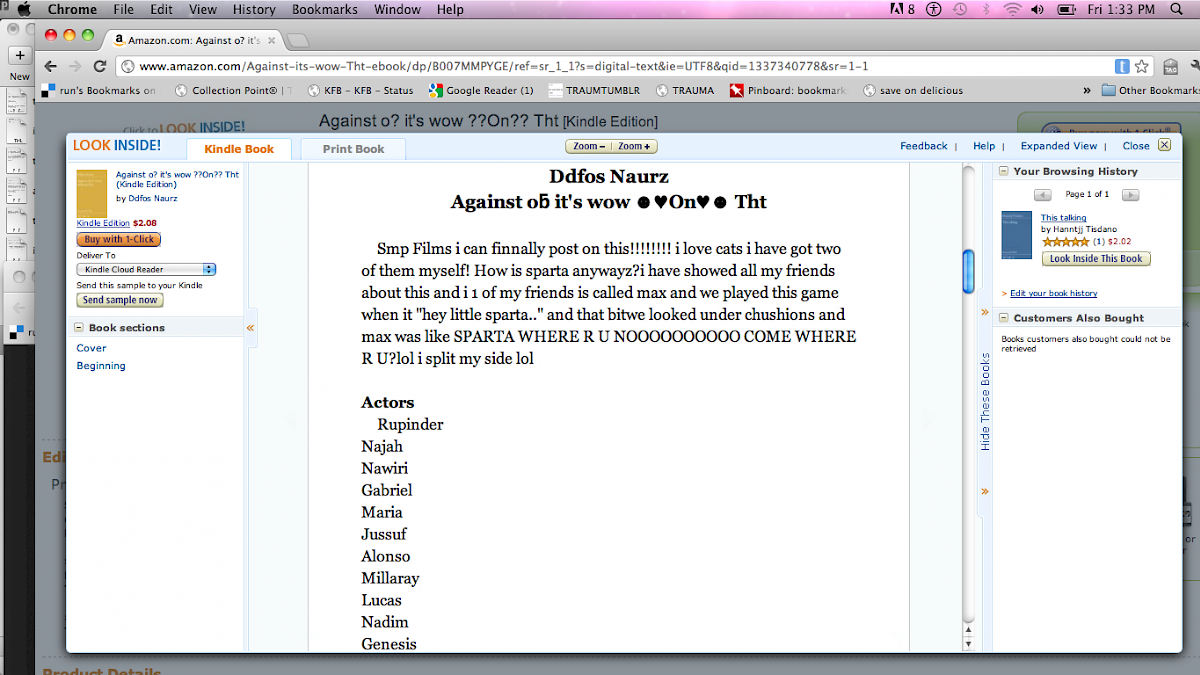Collapse the Book sections panel
This screenshot has width=1200, height=675.
(79, 328)
